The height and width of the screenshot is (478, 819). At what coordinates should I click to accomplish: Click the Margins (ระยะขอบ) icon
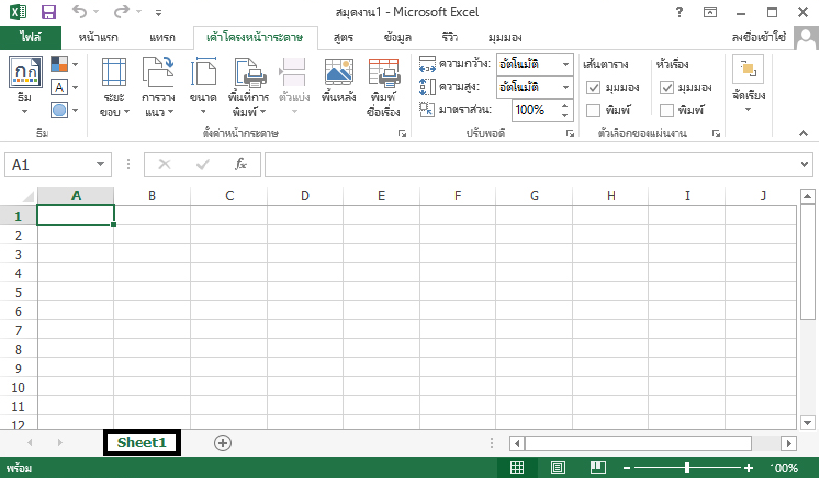coord(114,75)
